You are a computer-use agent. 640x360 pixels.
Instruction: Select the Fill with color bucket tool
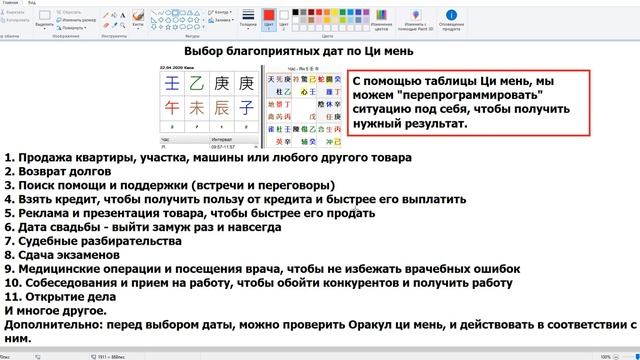coord(114,15)
